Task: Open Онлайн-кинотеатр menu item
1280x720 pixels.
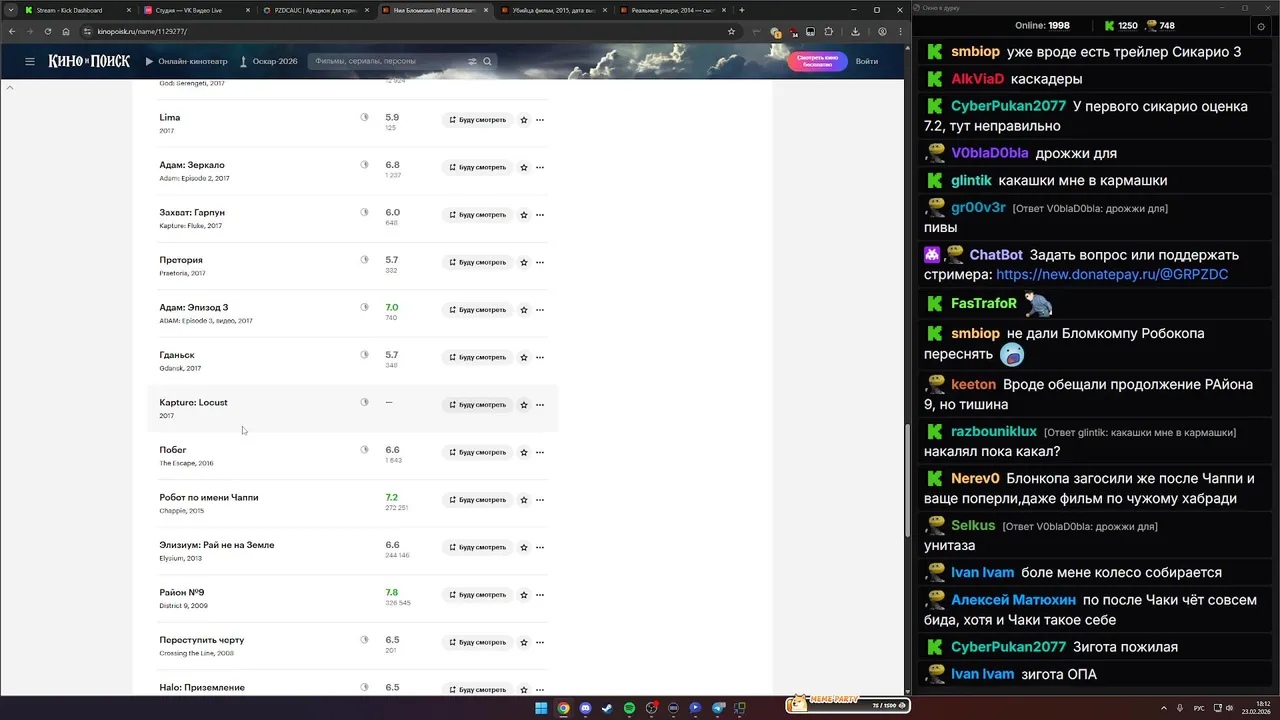Action: click(189, 61)
